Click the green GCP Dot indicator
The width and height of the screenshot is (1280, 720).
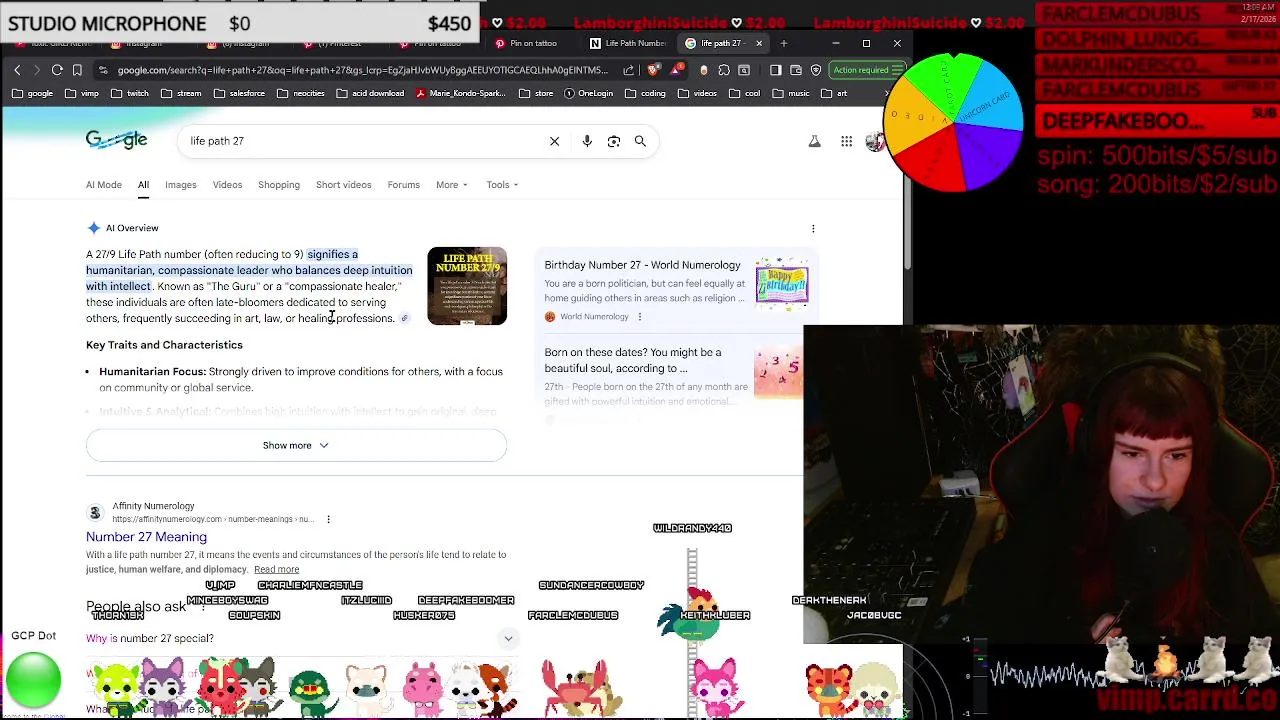click(33, 681)
